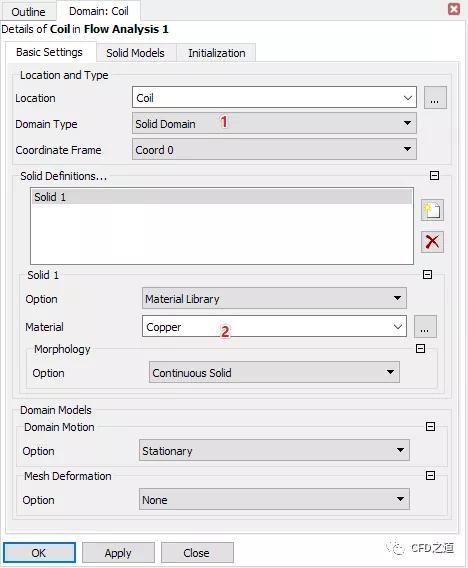Confirm settings with OK button
Viewport: 468px width, 568px height.
[39, 553]
